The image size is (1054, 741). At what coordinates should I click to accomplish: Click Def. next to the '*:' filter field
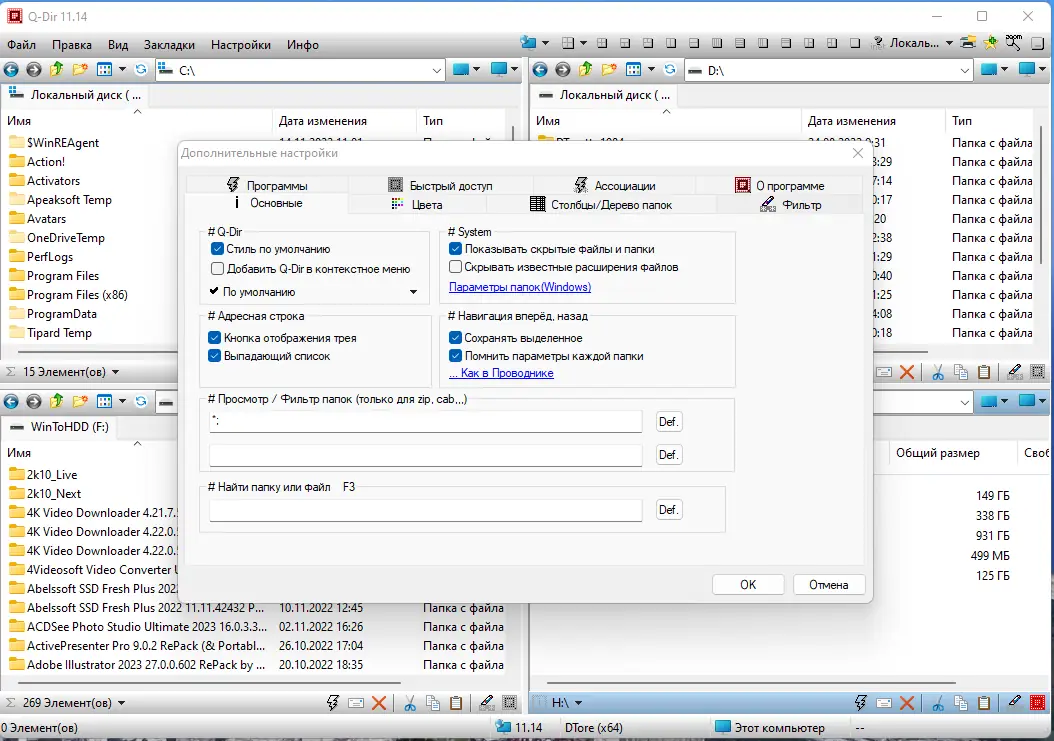pyautogui.click(x=668, y=422)
